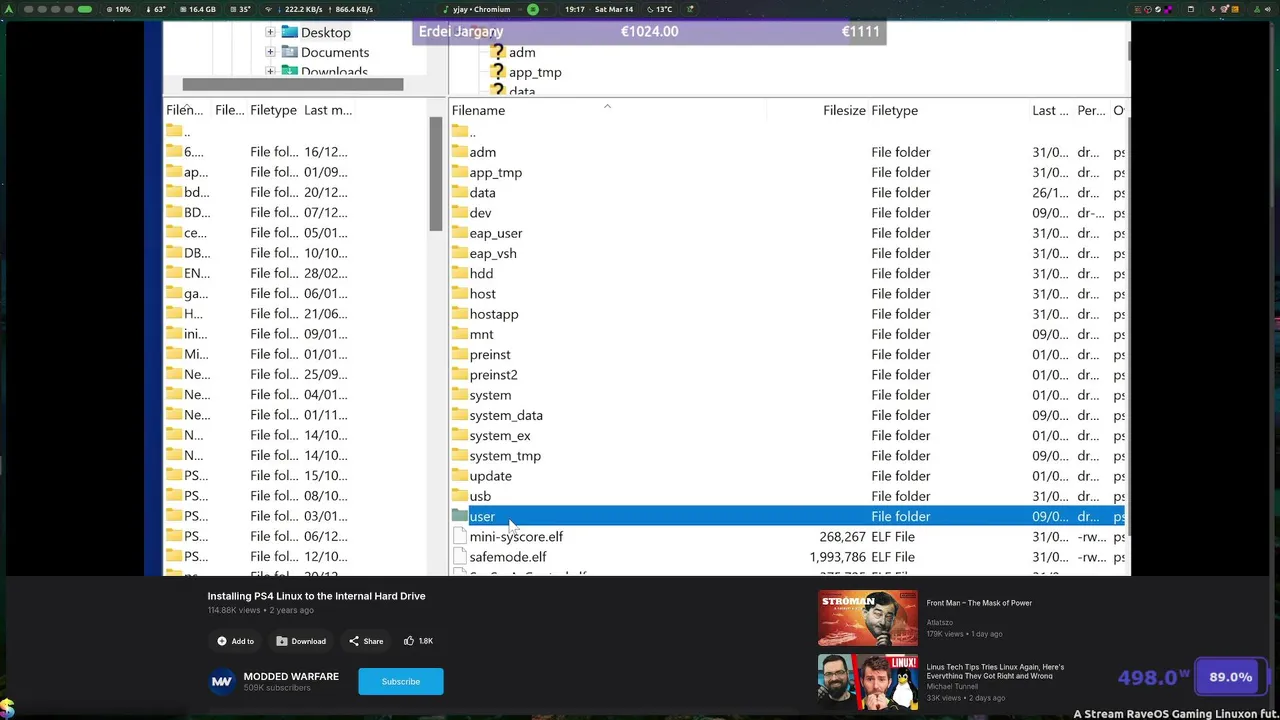The height and width of the screenshot is (720, 1280).
Task: Open the Arch logo launcher in top bar
Action: [x=11, y=9]
